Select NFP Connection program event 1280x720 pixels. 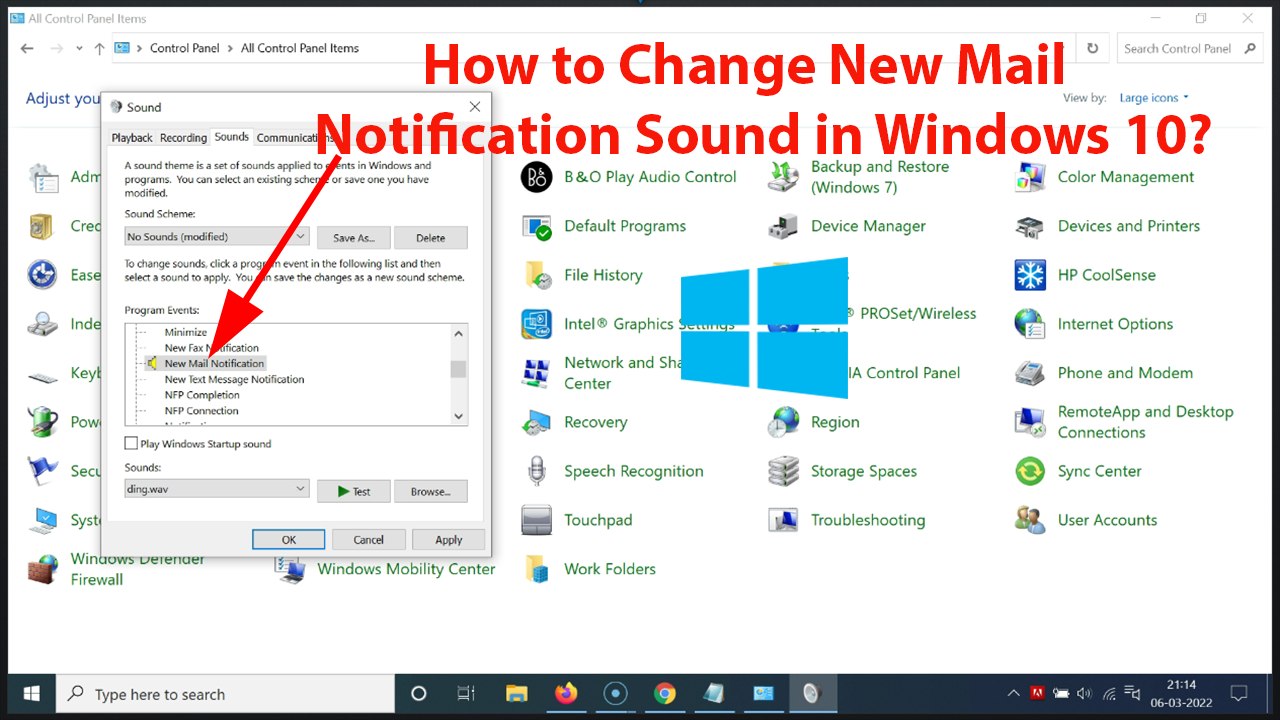202,410
